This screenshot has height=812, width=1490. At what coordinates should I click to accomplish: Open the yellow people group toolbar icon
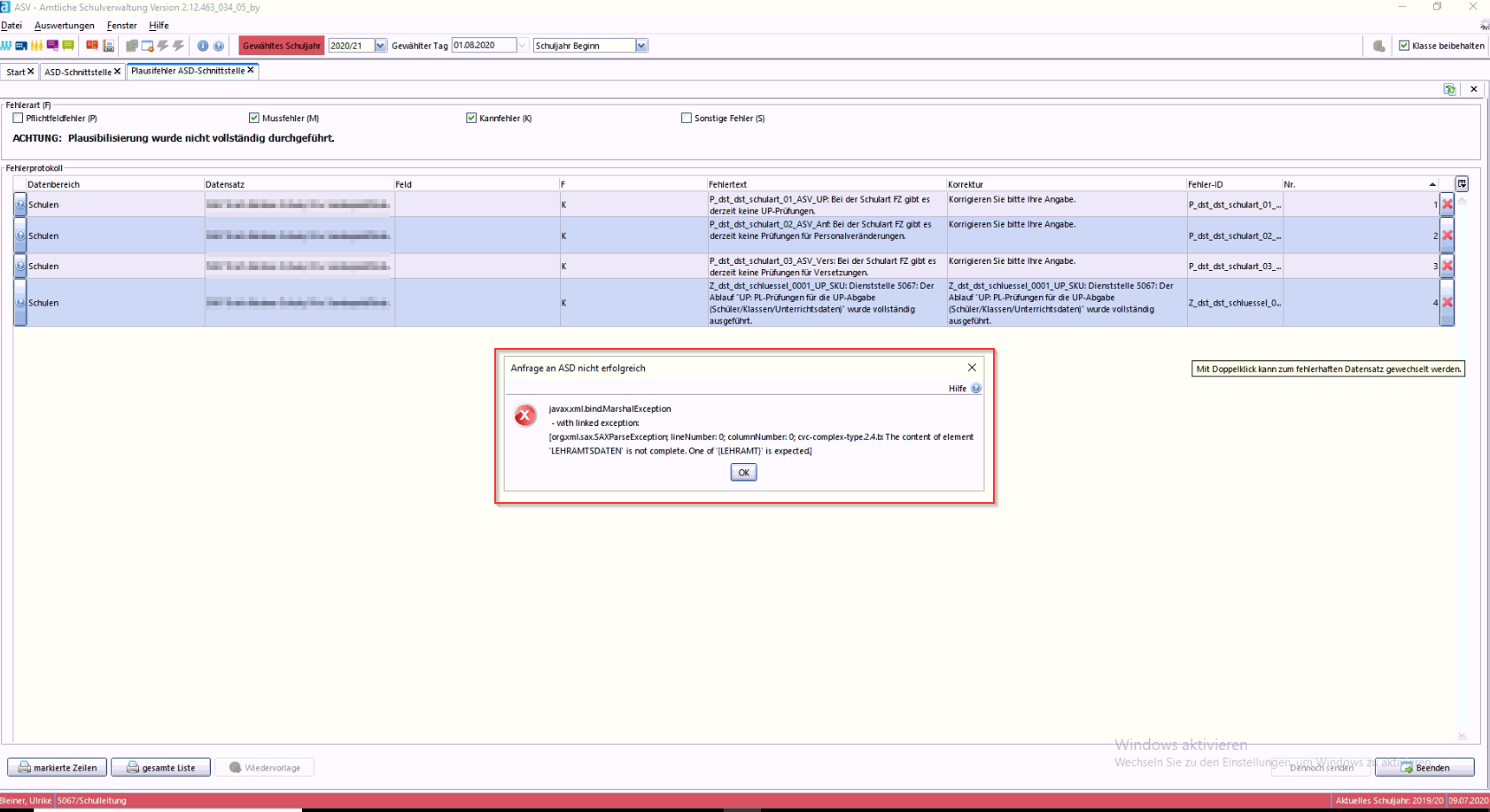[x=36, y=45]
